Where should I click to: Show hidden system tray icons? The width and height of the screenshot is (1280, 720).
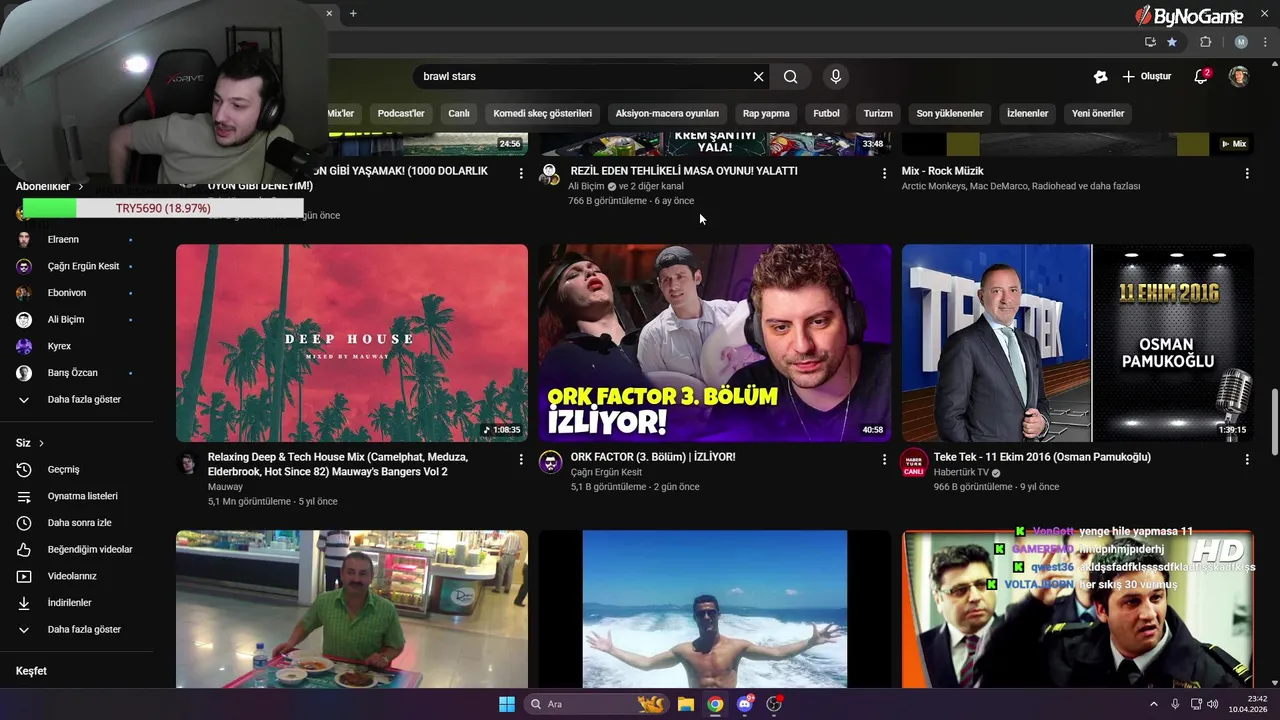[x=1153, y=704]
